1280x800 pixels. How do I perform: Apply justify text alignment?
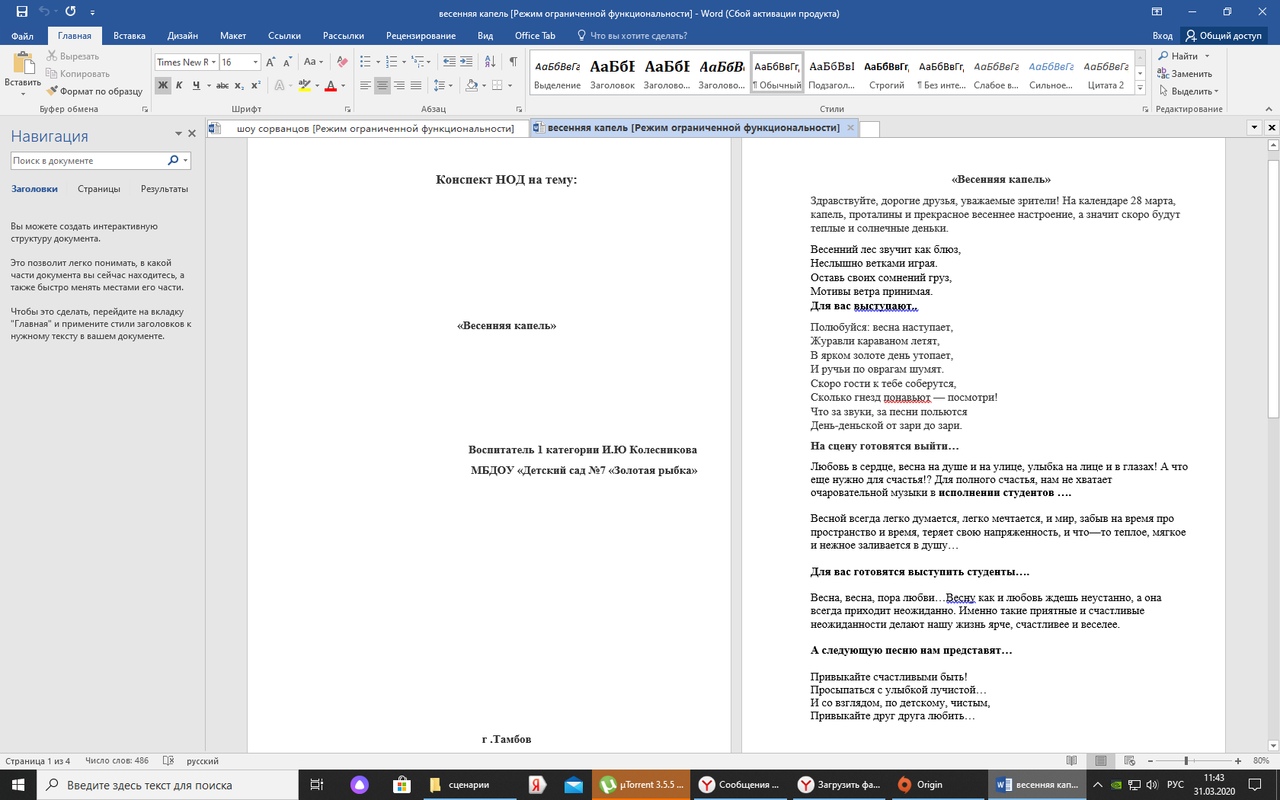pyautogui.click(x=416, y=86)
